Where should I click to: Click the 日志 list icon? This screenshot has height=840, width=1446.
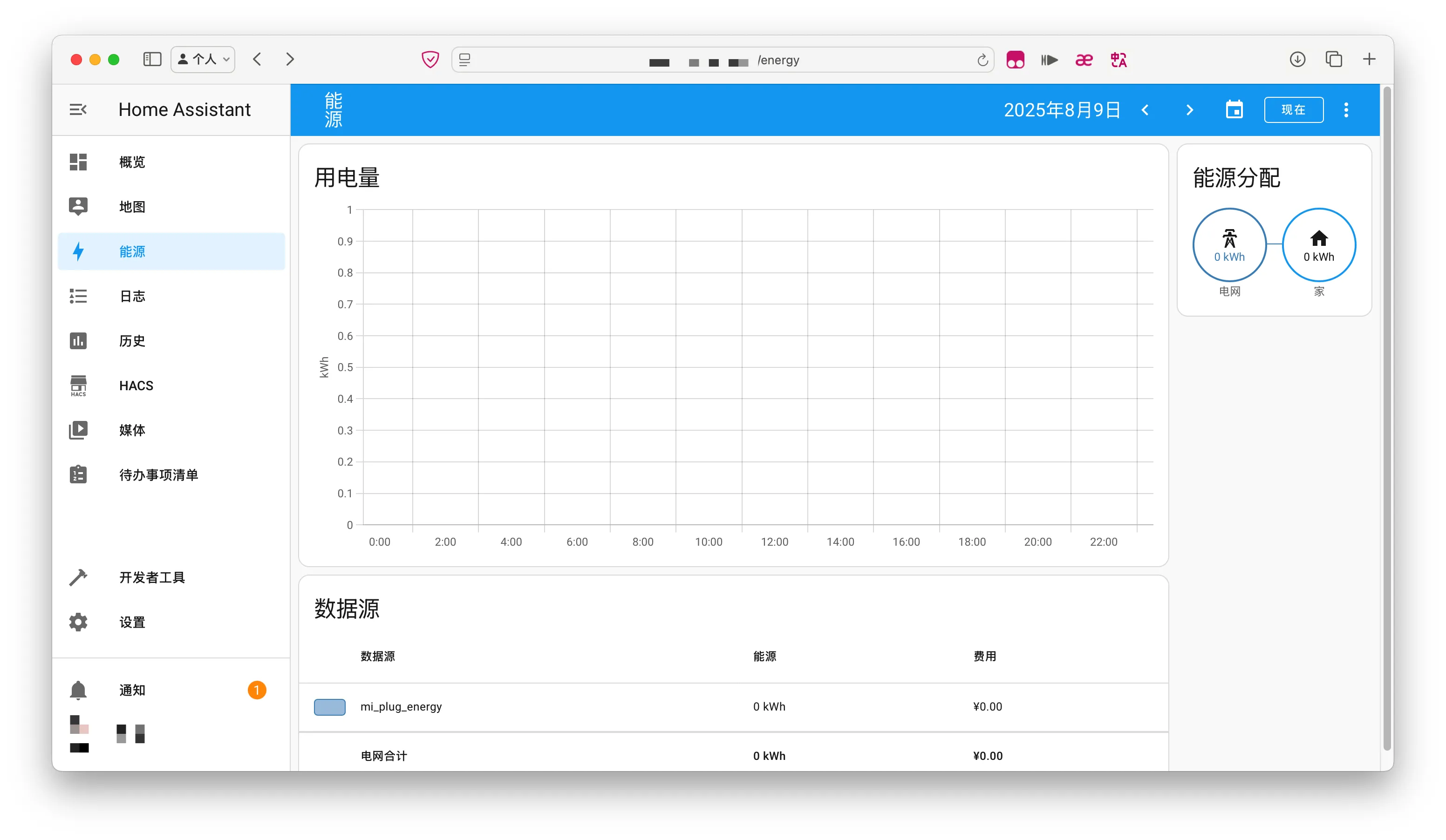pyautogui.click(x=78, y=297)
